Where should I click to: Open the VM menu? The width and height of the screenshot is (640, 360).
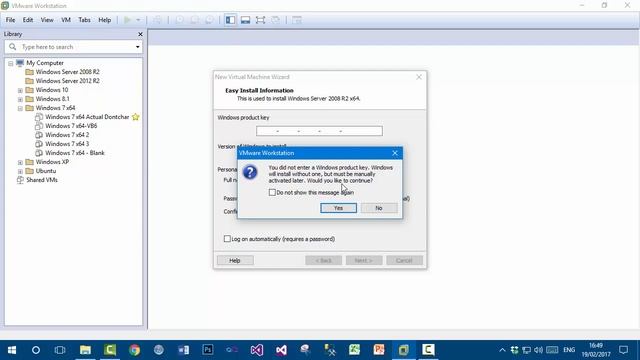(x=66, y=20)
